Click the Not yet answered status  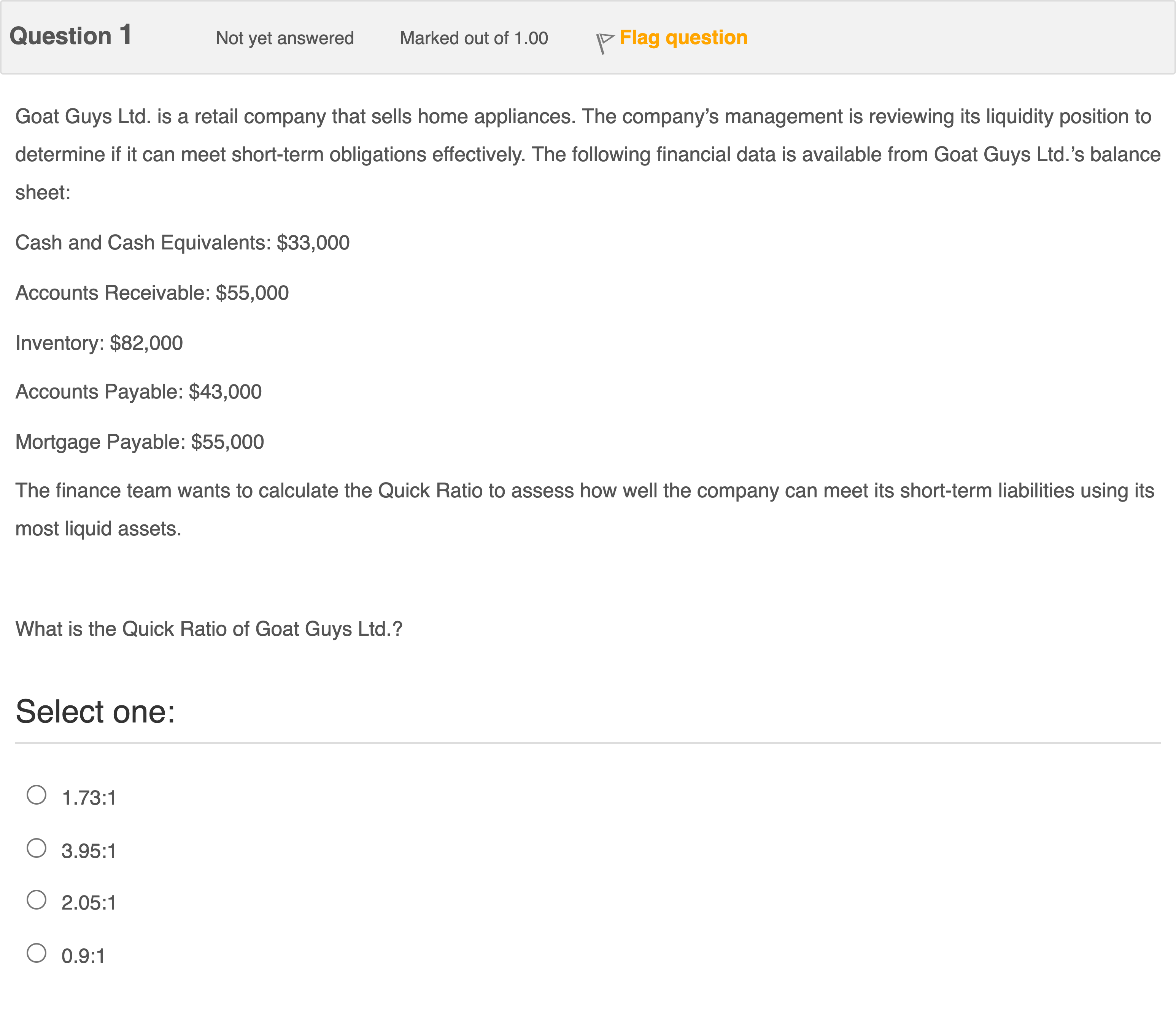[x=285, y=38]
